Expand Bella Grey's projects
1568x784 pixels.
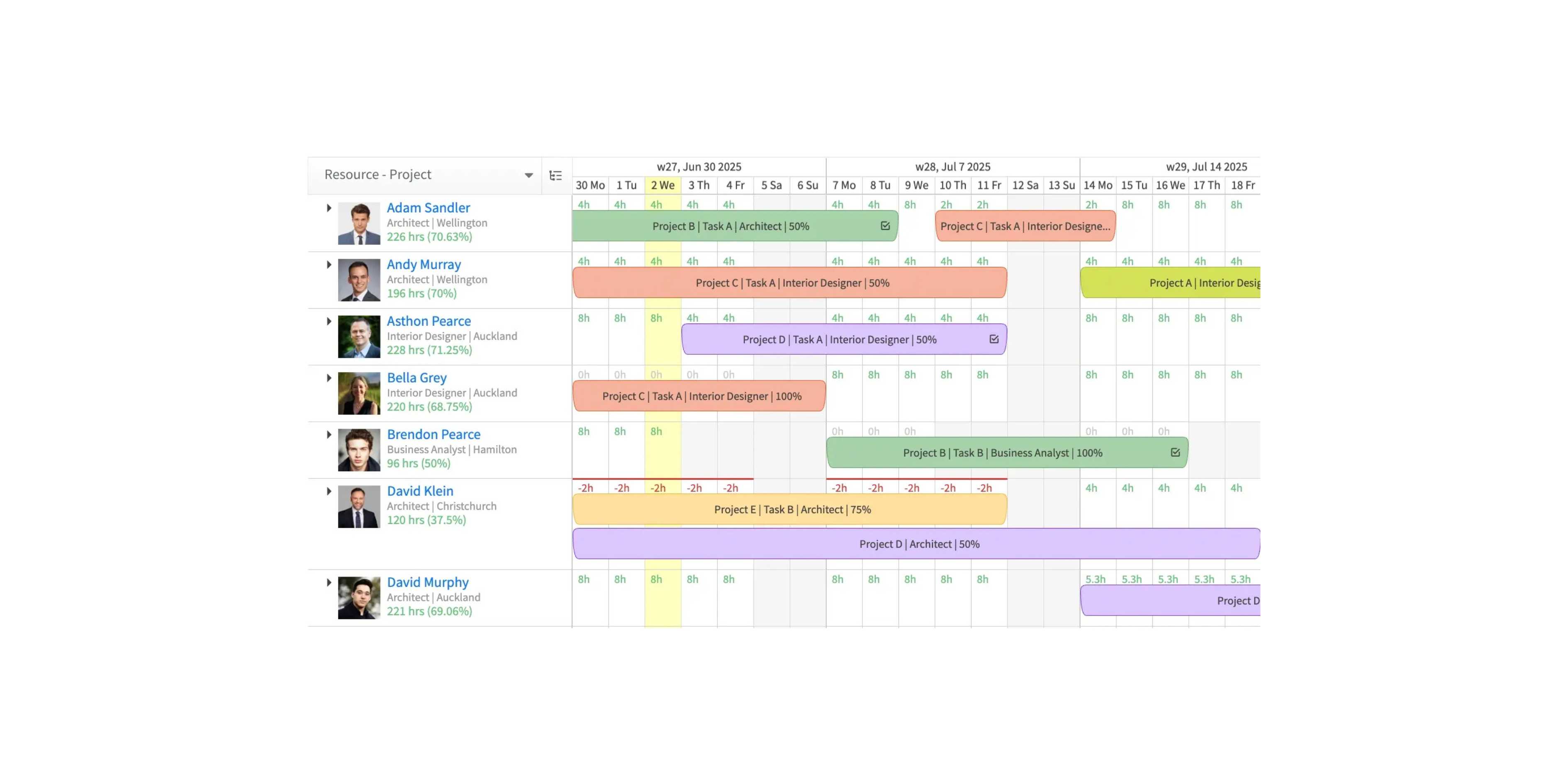[329, 378]
